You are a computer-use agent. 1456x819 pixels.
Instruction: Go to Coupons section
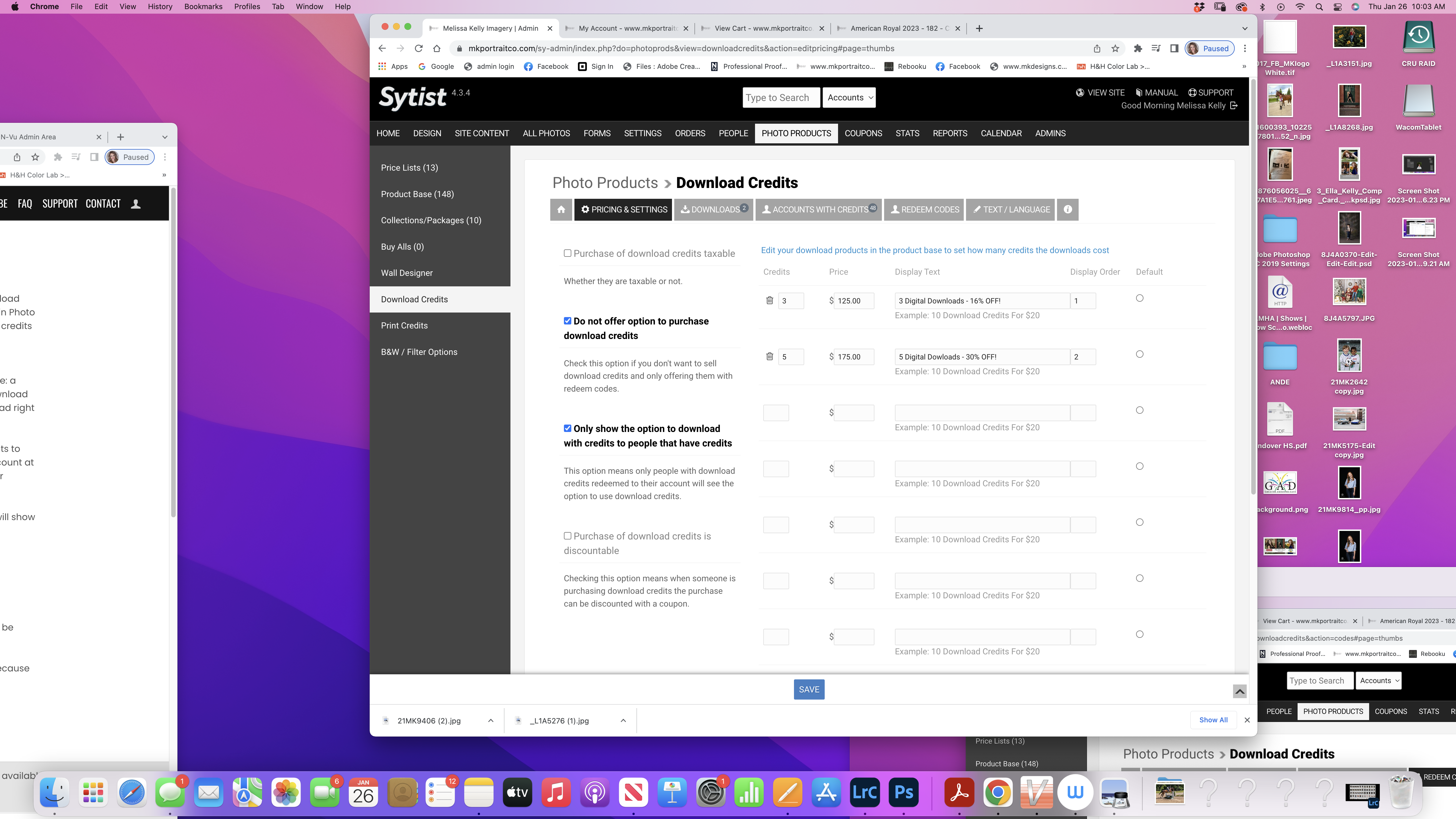click(863, 133)
